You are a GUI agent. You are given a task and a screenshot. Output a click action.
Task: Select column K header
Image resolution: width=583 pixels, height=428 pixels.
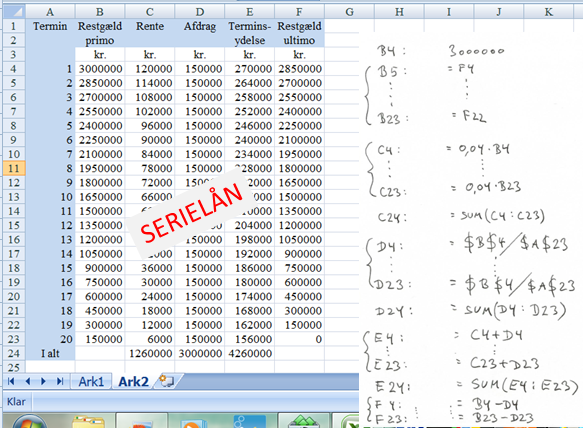coord(548,12)
